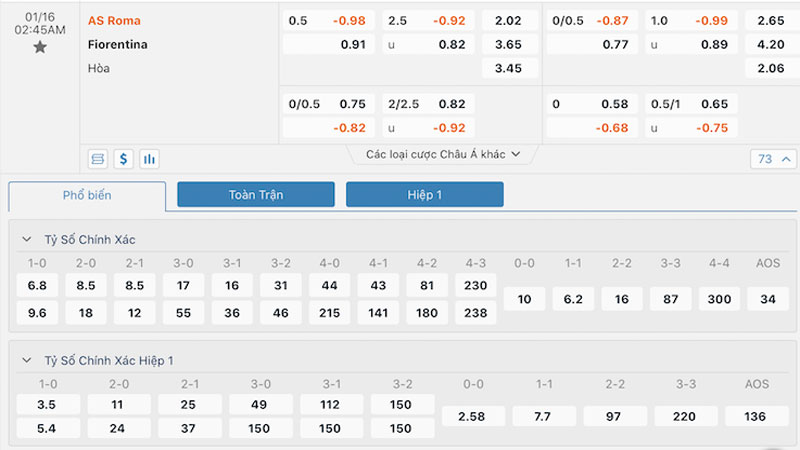Collapse the 73 markets counter
This screenshot has width=800, height=450.
click(x=774, y=159)
